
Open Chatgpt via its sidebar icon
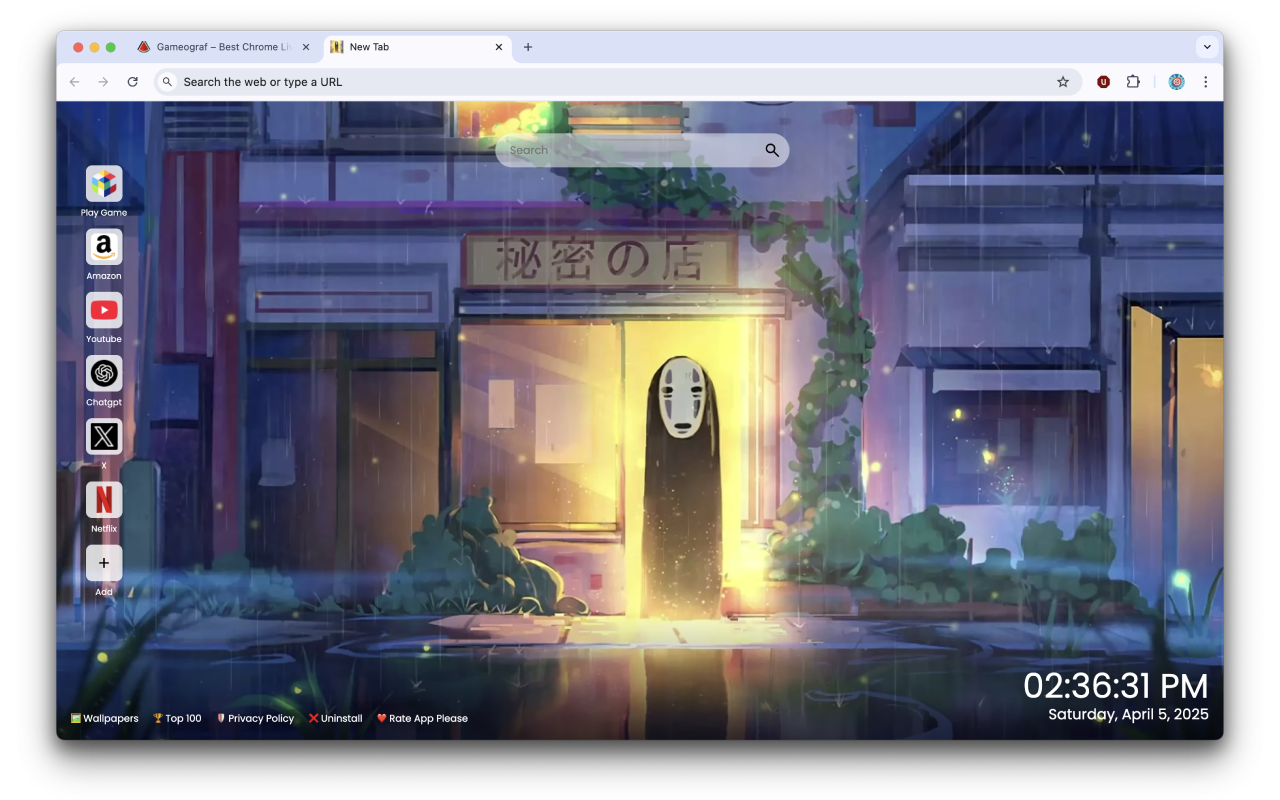point(104,374)
